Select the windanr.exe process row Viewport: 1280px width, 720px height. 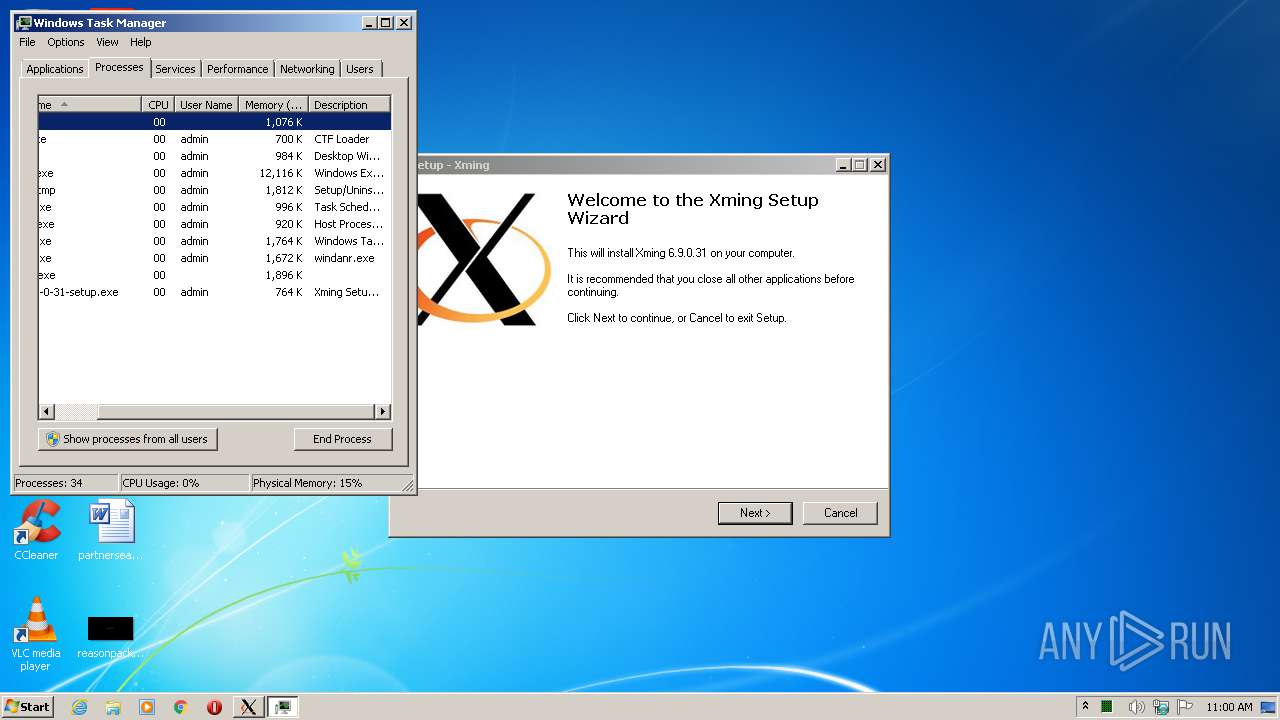coord(214,258)
